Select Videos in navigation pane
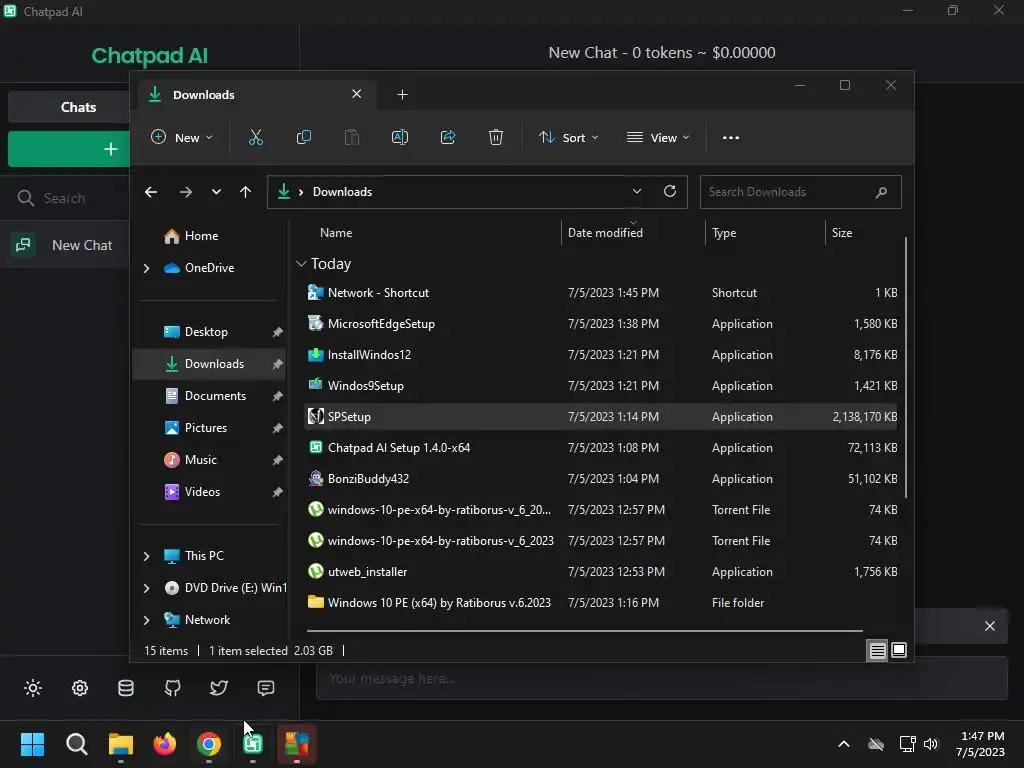The width and height of the screenshot is (1024, 768). coord(202,492)
